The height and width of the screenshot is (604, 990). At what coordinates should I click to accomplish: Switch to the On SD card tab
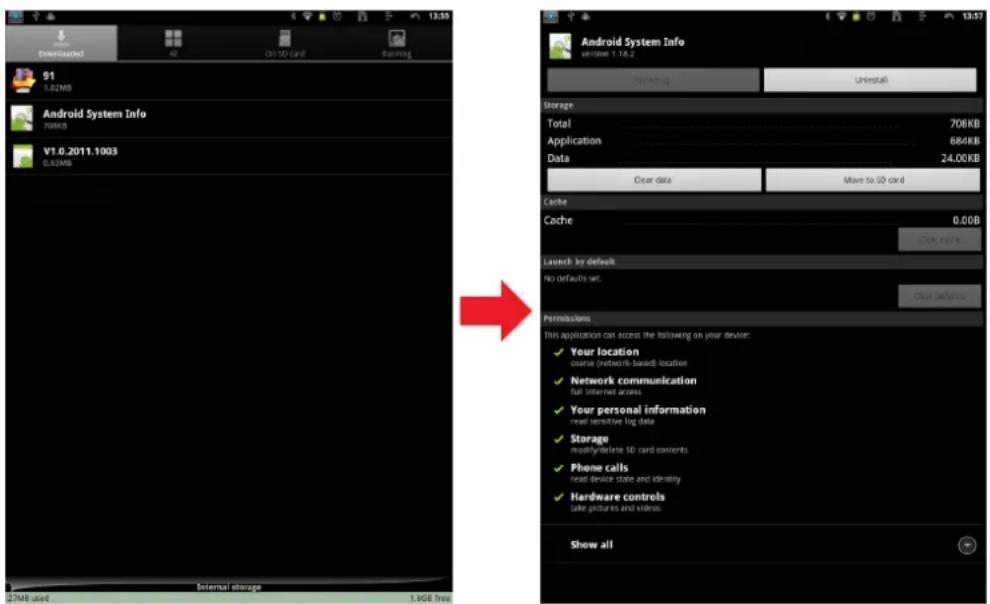(x=285, y=43)
